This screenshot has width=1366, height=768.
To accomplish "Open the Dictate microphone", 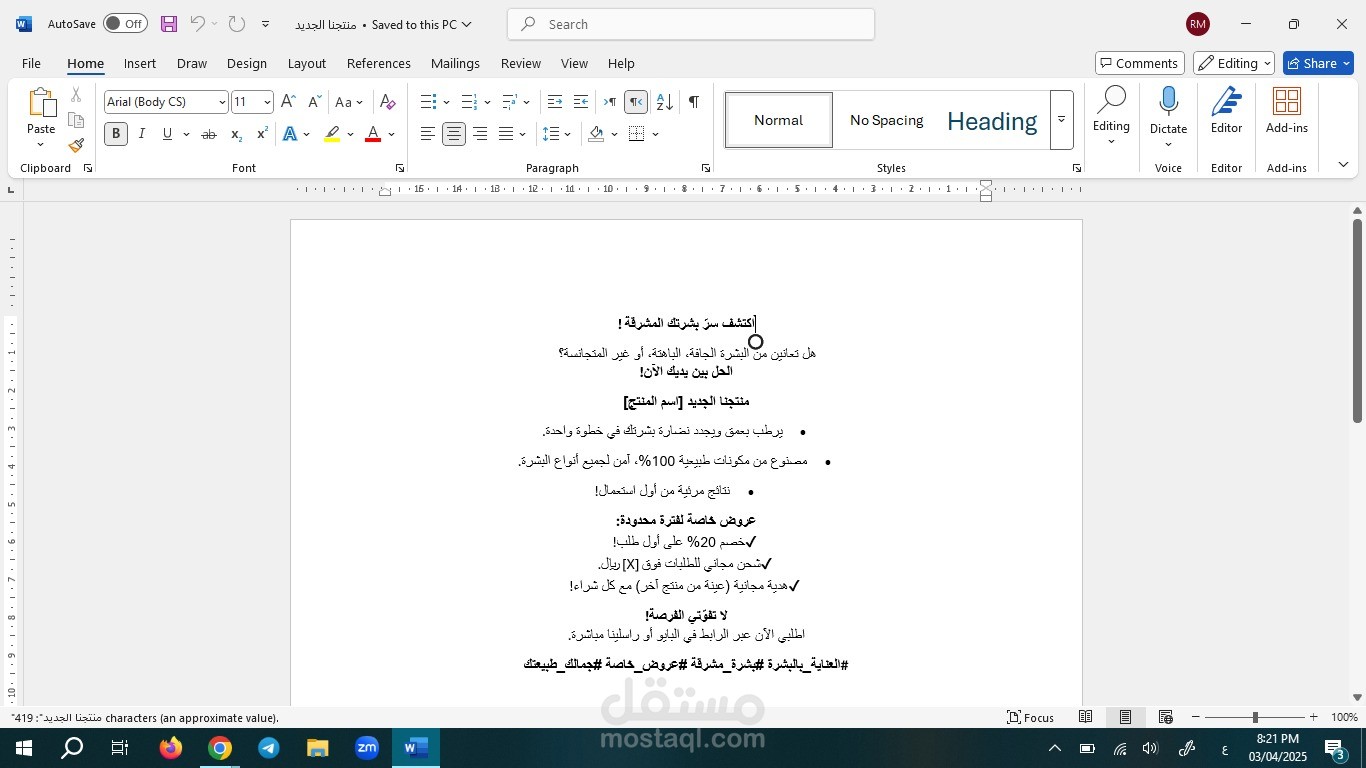I will click(x=1168, y=110).
